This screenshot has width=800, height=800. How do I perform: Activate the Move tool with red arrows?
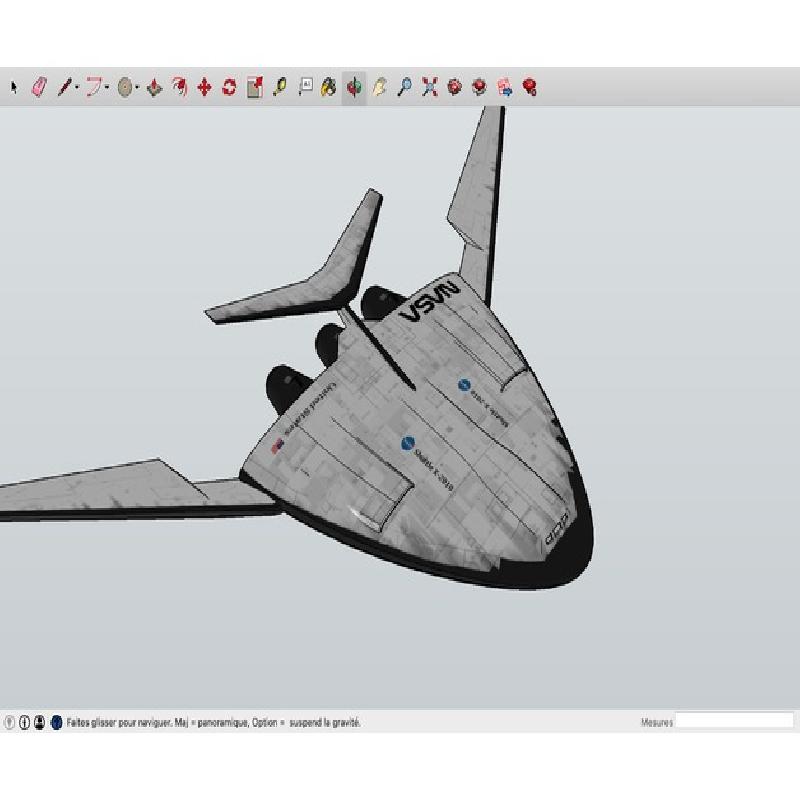click(204, 88)
